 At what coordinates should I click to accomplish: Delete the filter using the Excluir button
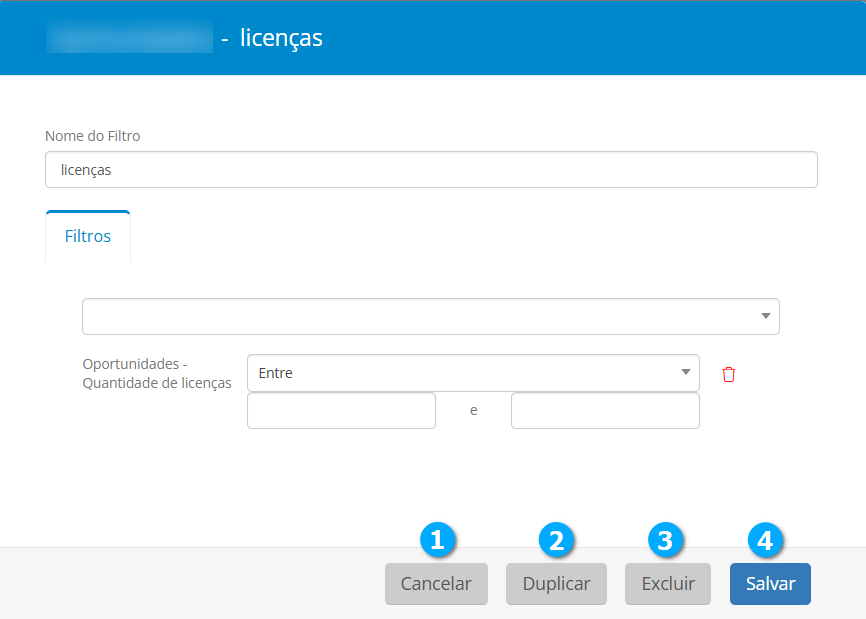[667, 584]
